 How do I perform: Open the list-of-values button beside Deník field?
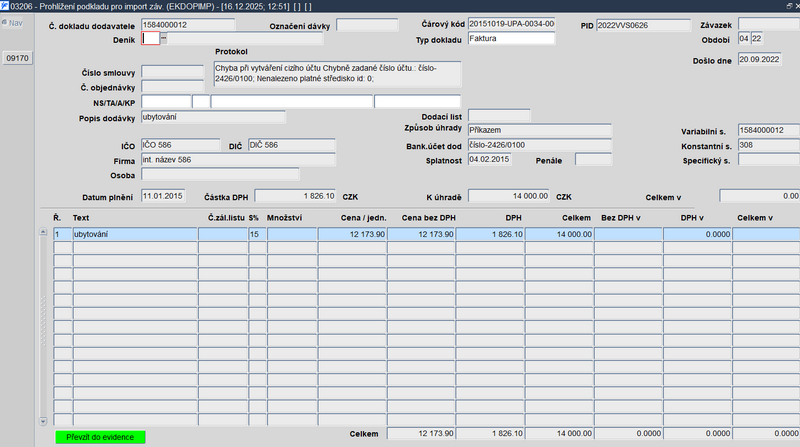coord(164,38)
